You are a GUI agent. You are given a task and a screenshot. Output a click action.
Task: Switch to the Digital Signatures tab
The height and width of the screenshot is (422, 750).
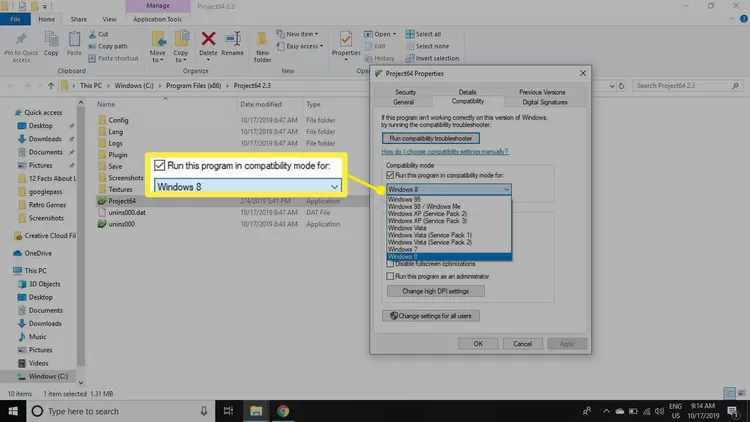544,102
